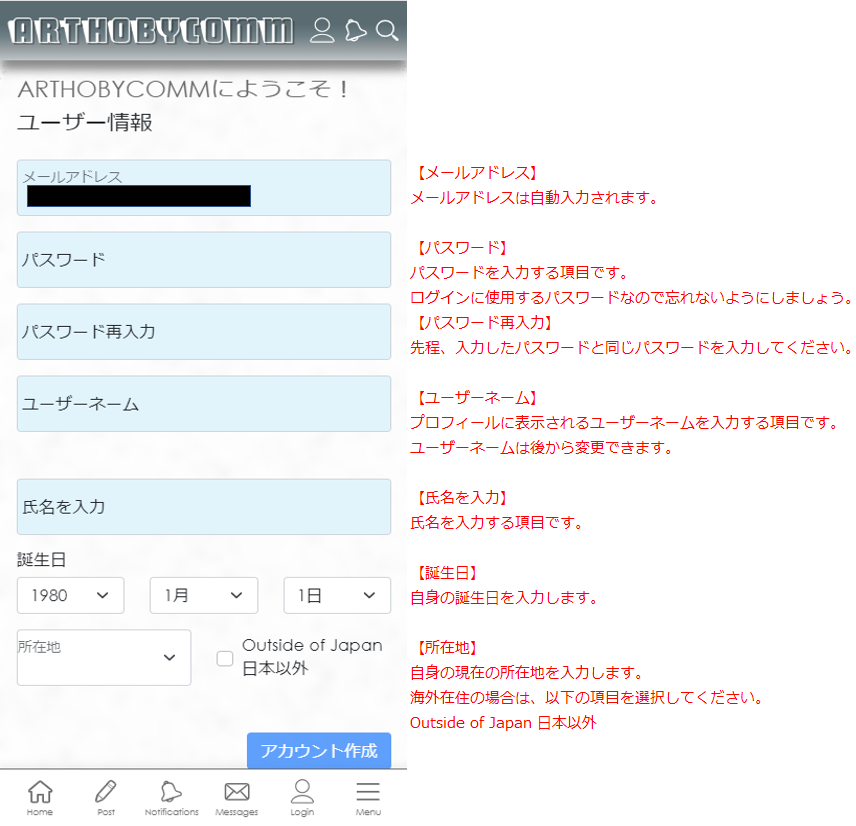
Task: Click into the パスワード field
Action: [204, 260]
